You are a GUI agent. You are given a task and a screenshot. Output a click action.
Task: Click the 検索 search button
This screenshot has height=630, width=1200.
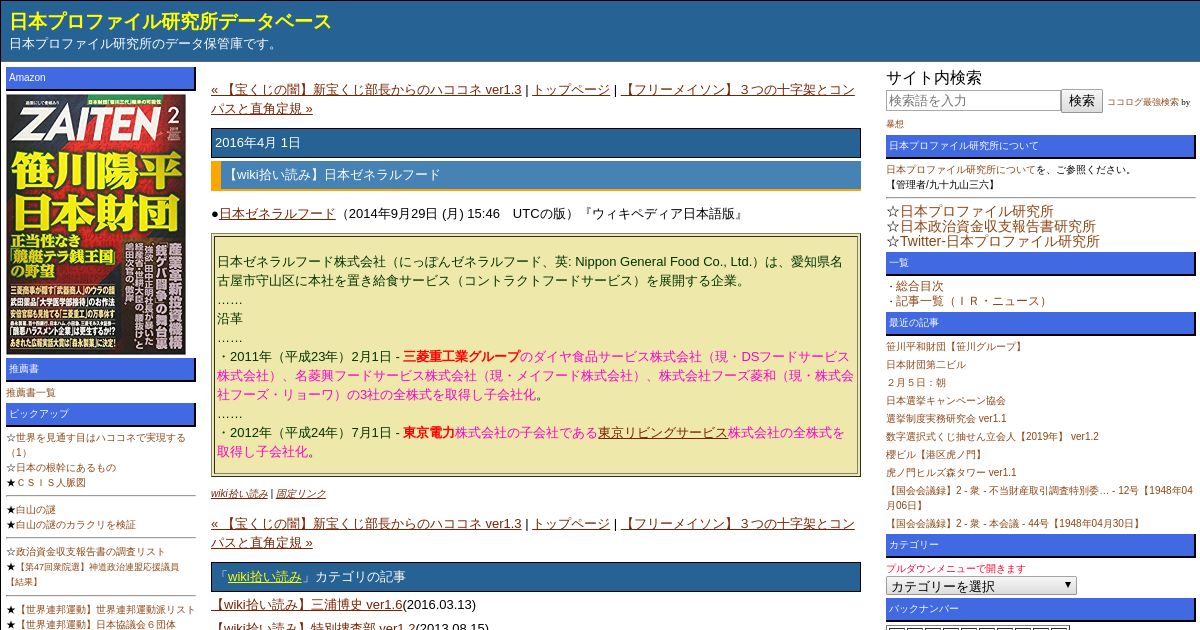click(x=1082, y=101)
